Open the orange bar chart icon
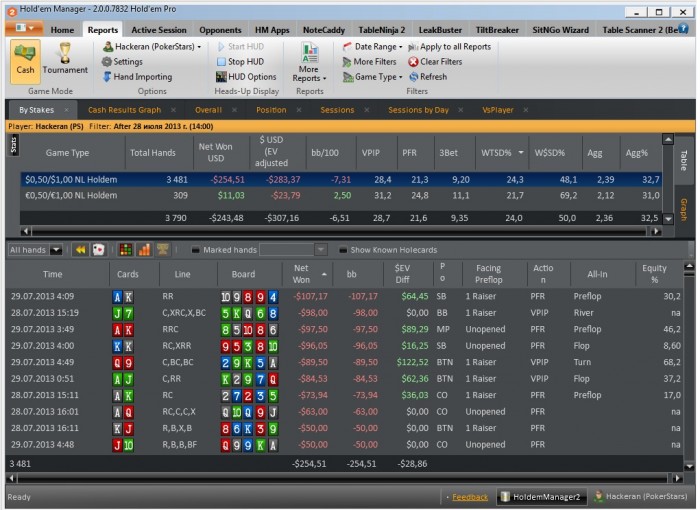The image size is (700, 510). tap(144, 250)
